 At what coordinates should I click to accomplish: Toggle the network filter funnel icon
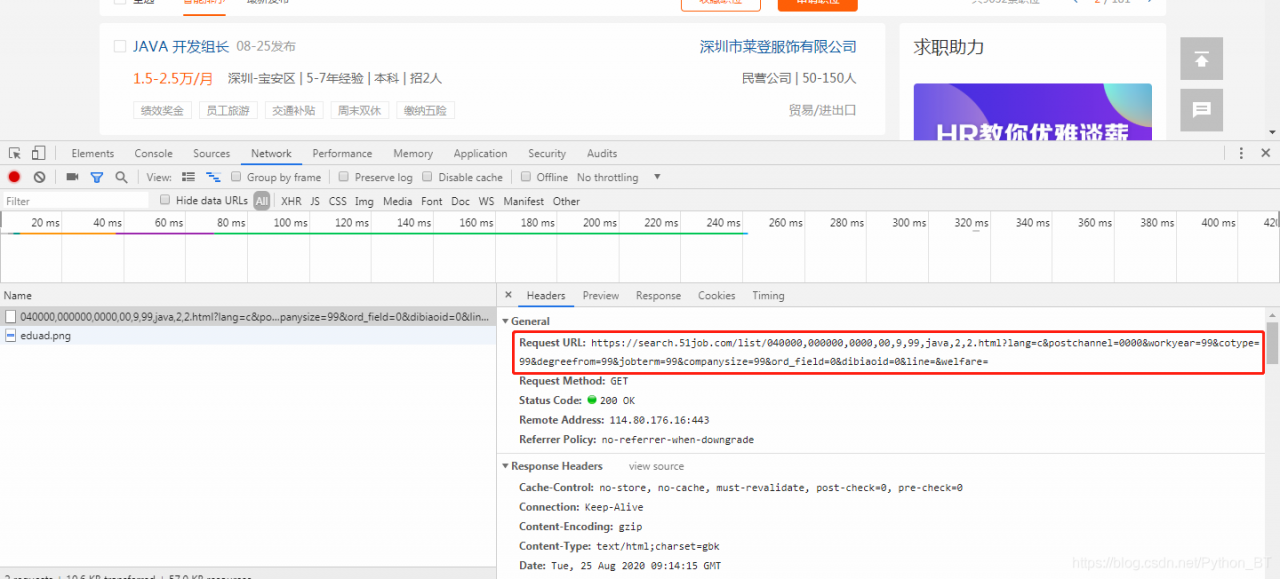(x=97, y=177)
